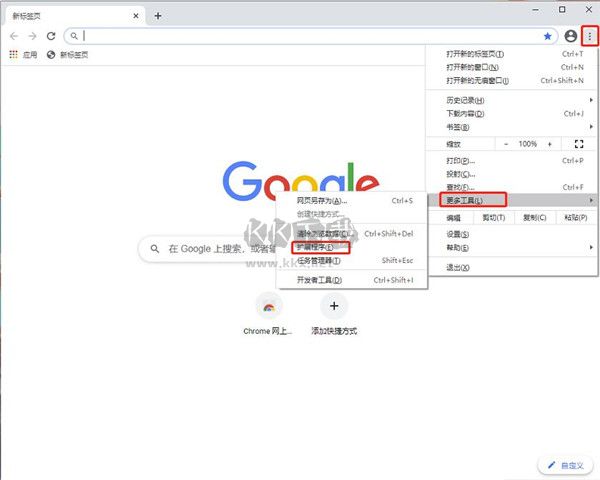Click the address bar input field

[310, 36]
